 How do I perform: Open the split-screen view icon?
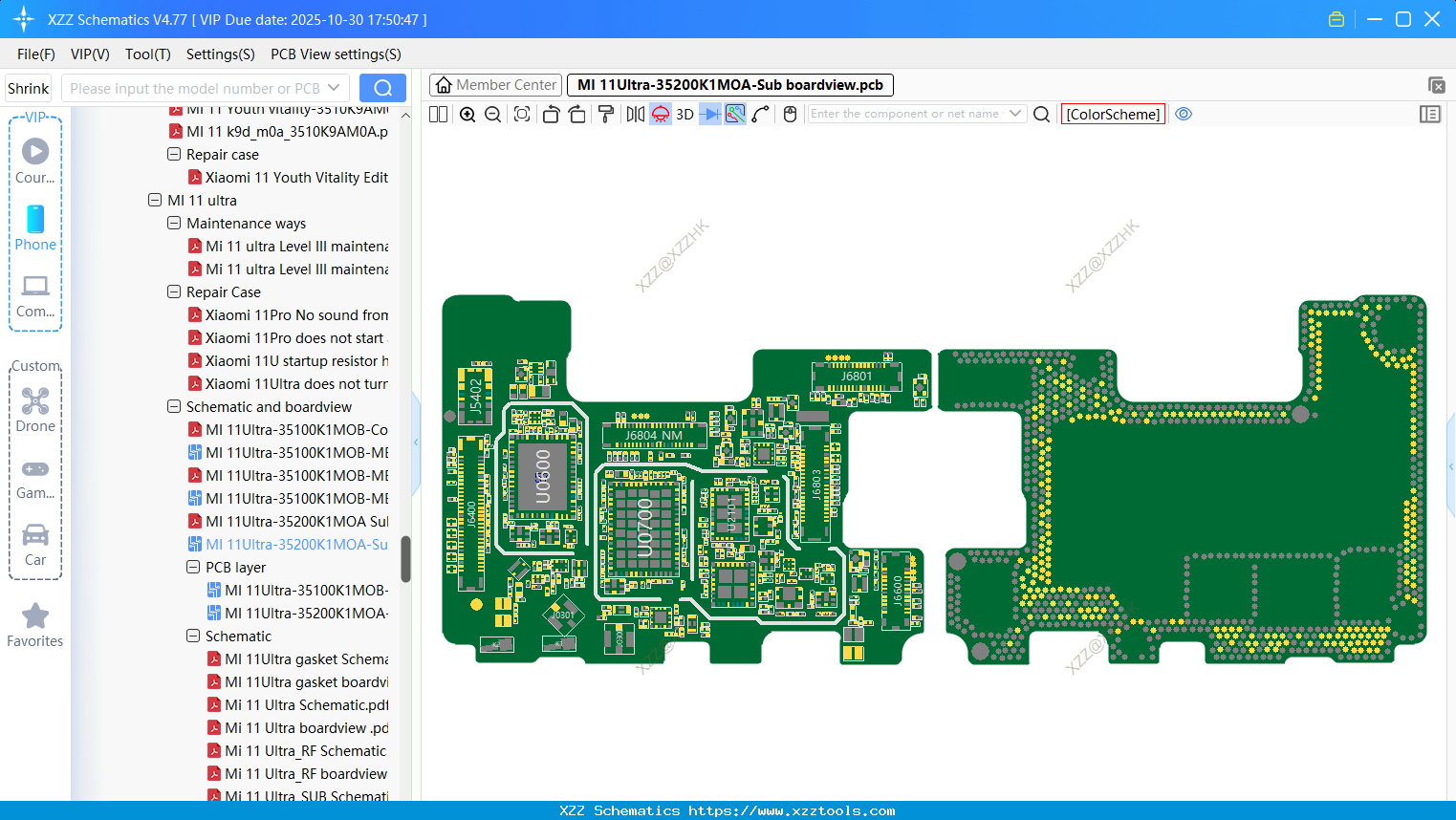click(438, 114)
